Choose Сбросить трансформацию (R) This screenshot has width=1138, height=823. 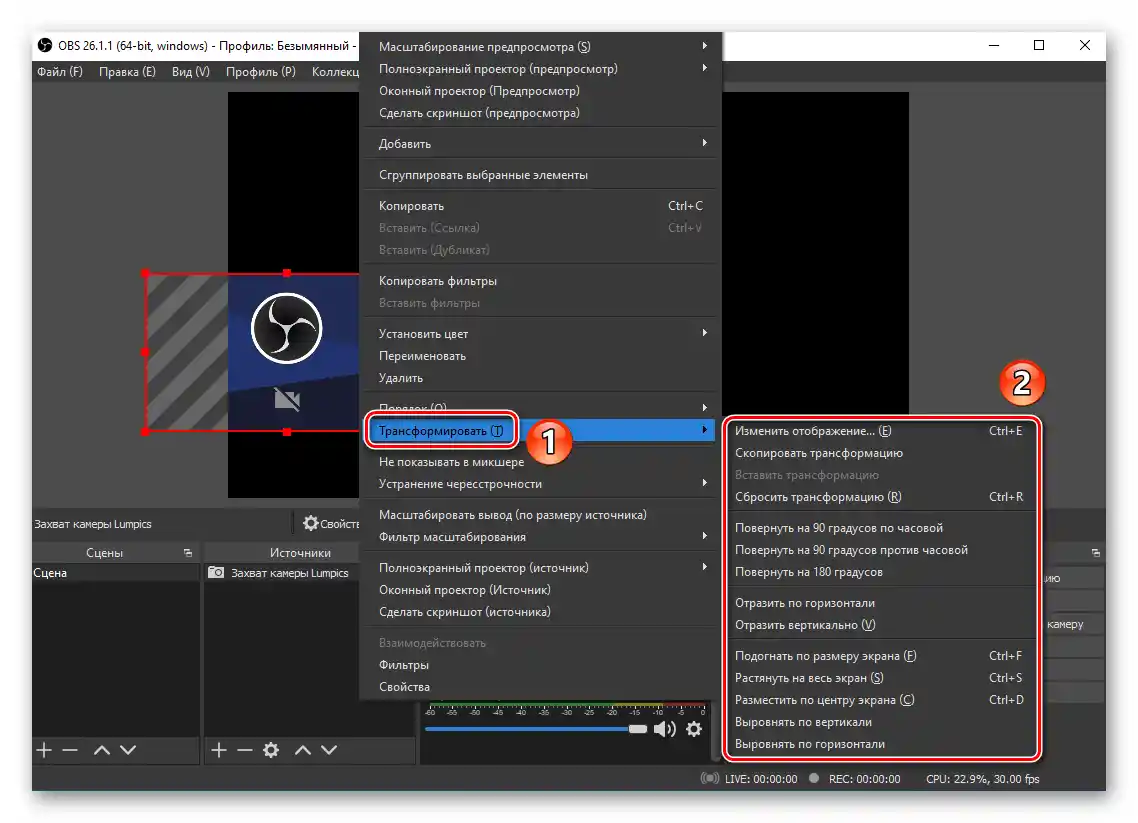(881, 497)
